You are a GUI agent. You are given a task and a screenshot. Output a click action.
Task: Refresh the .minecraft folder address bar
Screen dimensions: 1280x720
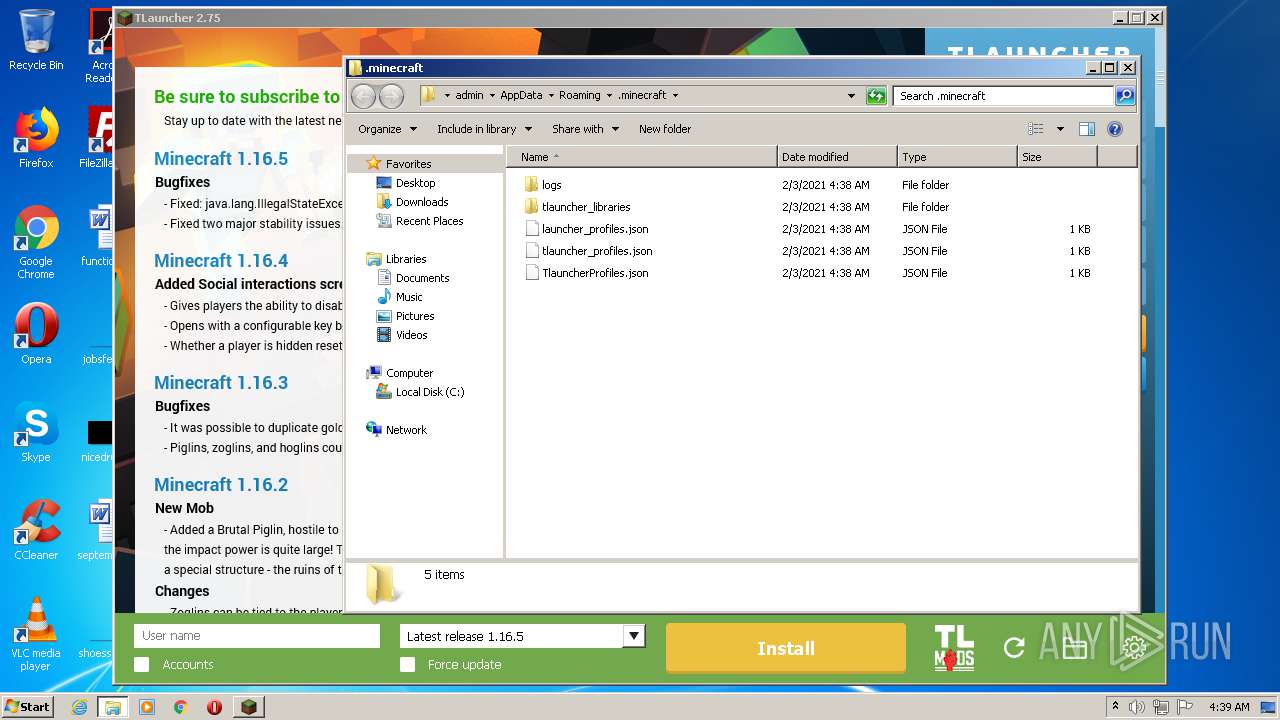pos(876,96)
